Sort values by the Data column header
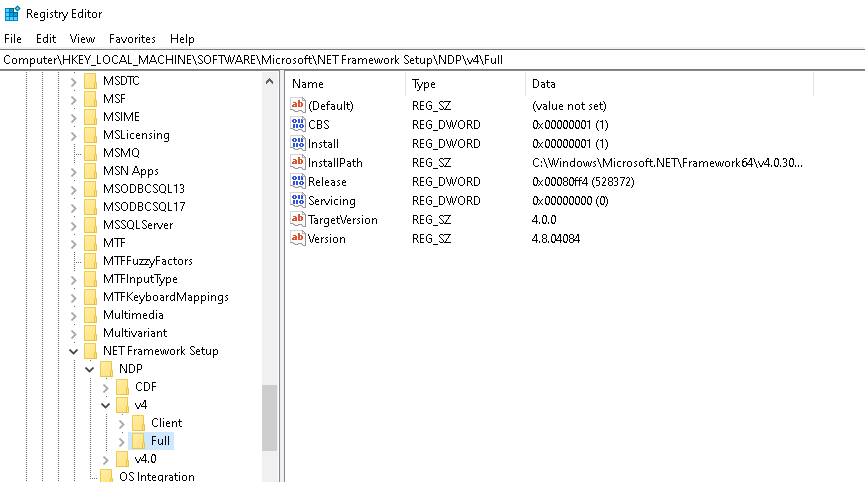 (x=670, y=84)
